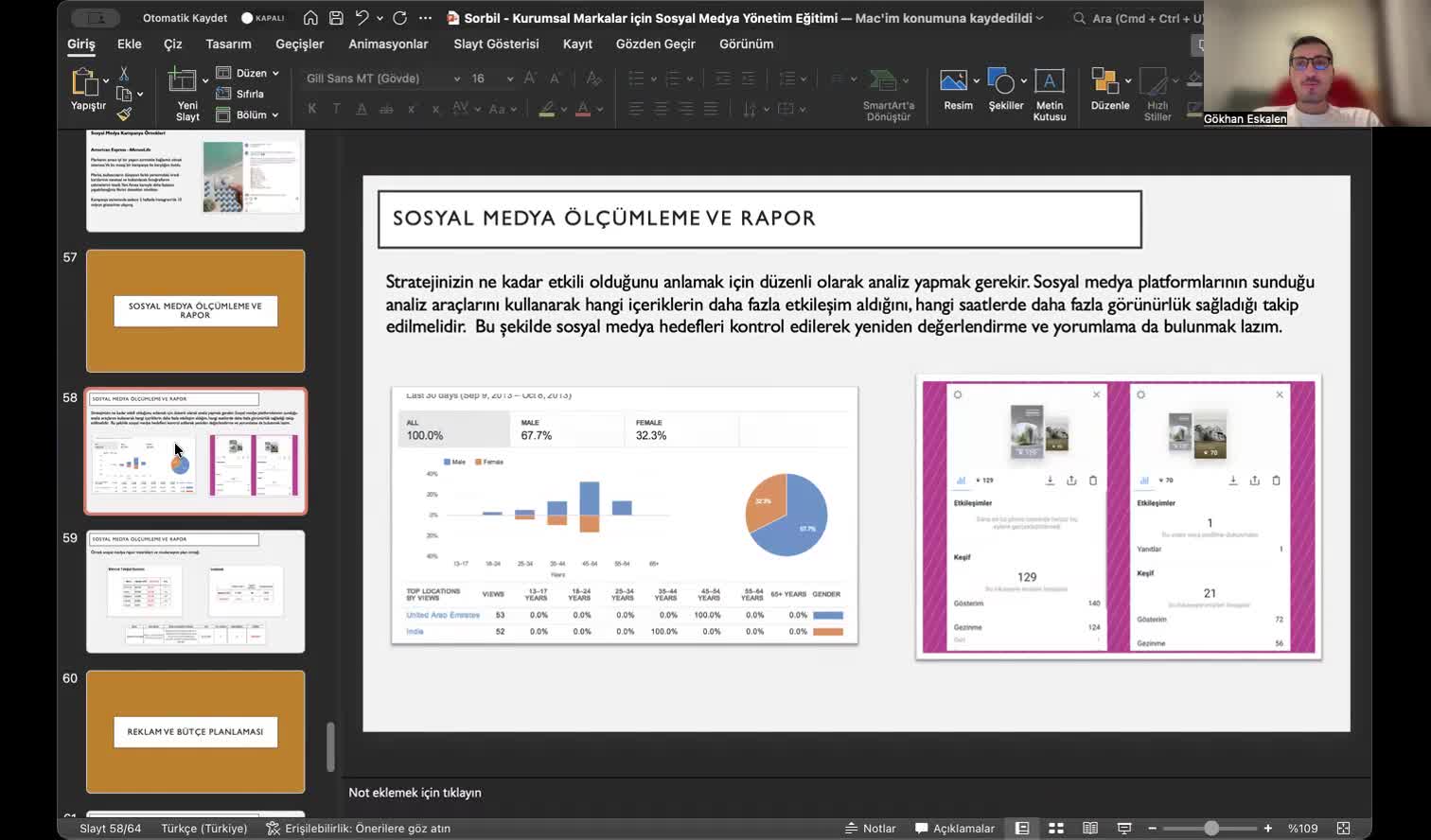Click the zoom slider handle
This screenshot has height=840, width=1431.
click(x=1210, y=828)
